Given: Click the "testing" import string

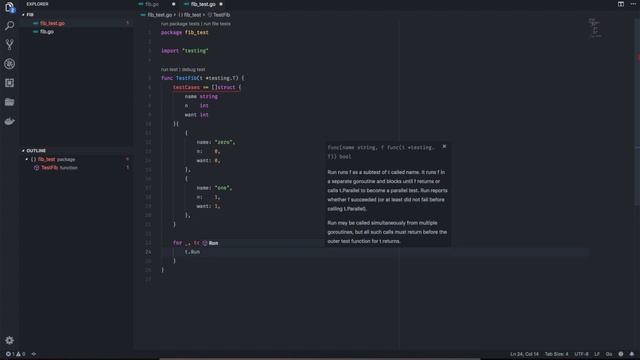Looking at the screenshot, I should (195, 51).
